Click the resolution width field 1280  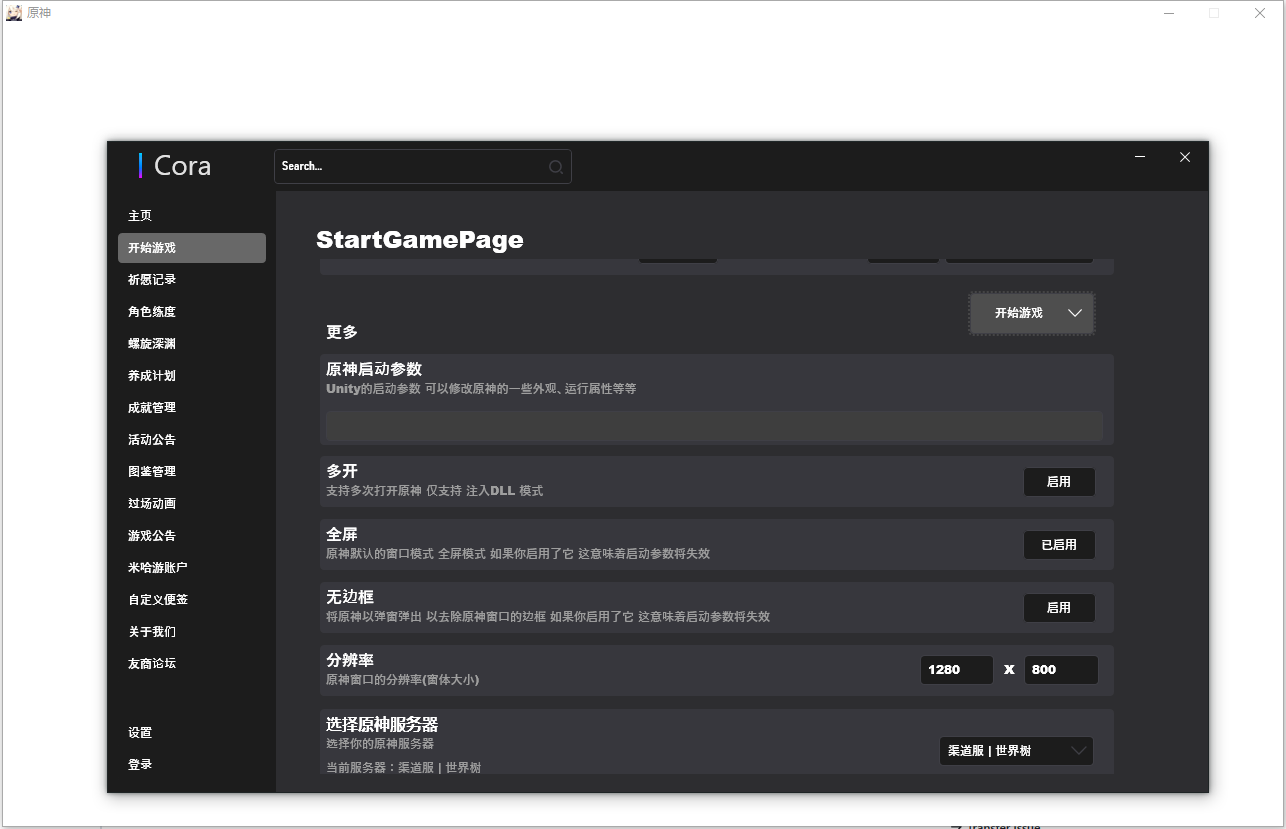[x=957, y=670]
